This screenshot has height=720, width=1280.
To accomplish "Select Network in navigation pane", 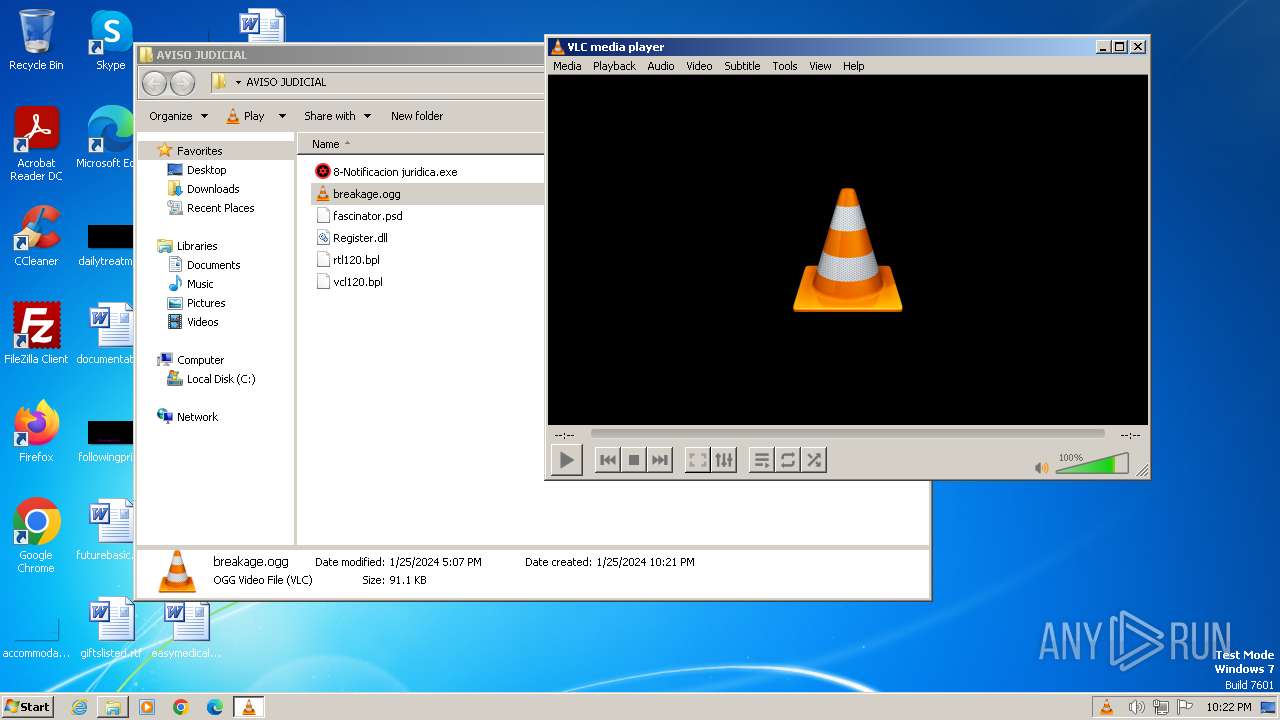I will (197, 417).
